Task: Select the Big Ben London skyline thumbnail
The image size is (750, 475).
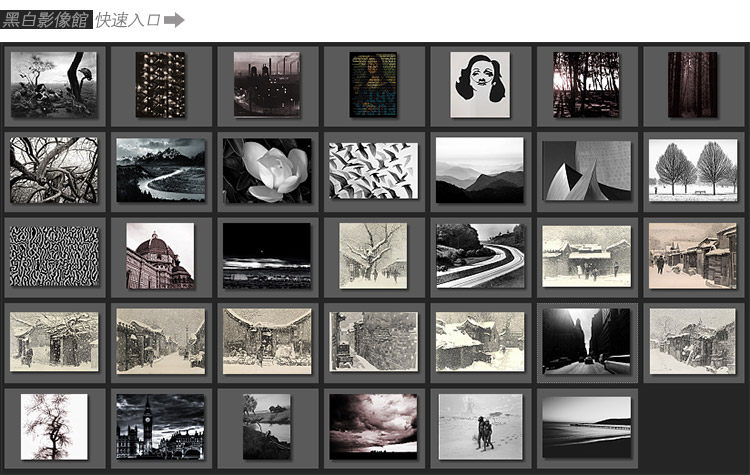Action: [160, 427]
